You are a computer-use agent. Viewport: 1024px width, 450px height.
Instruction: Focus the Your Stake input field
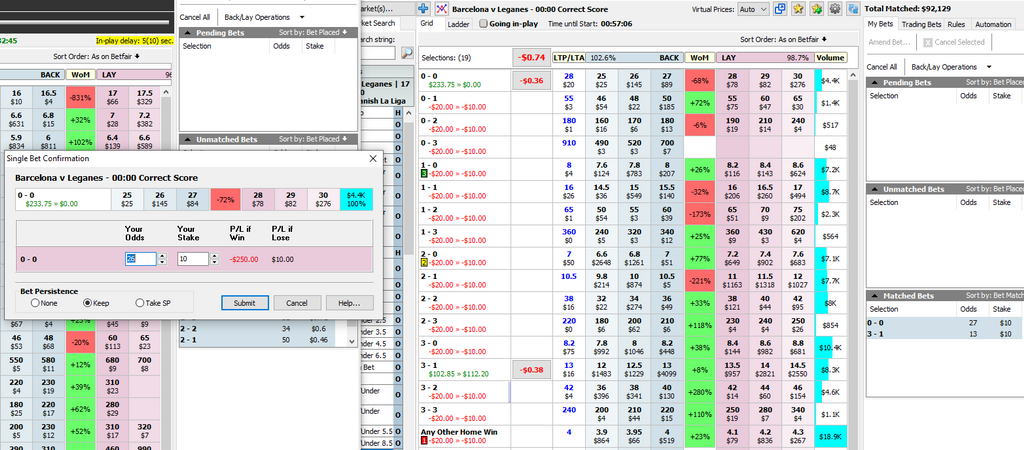(193, 259)
